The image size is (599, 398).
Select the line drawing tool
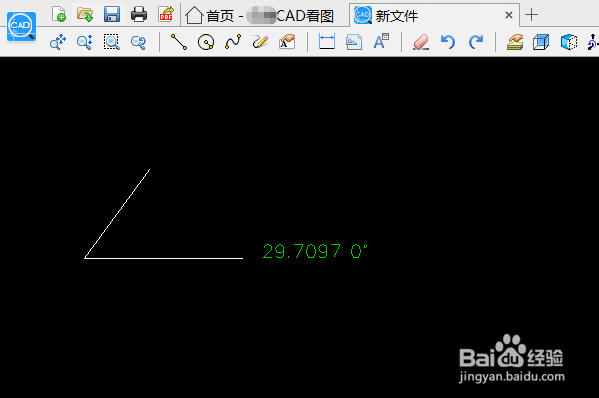[x=179, y=42]
